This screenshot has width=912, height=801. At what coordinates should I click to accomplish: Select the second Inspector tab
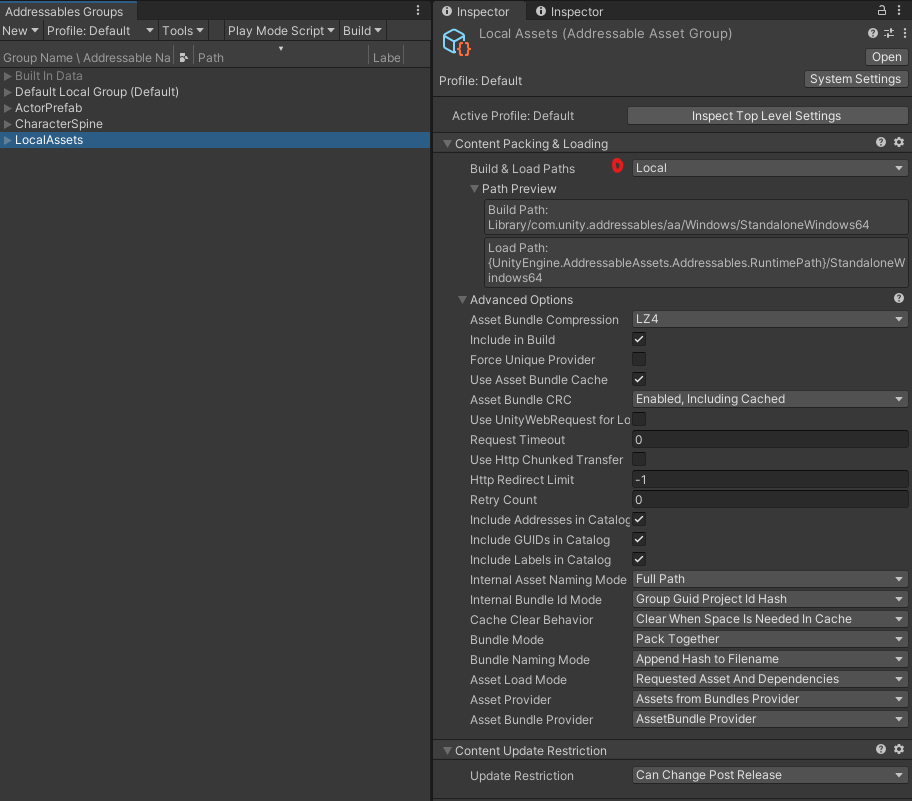tap(569, 11)
